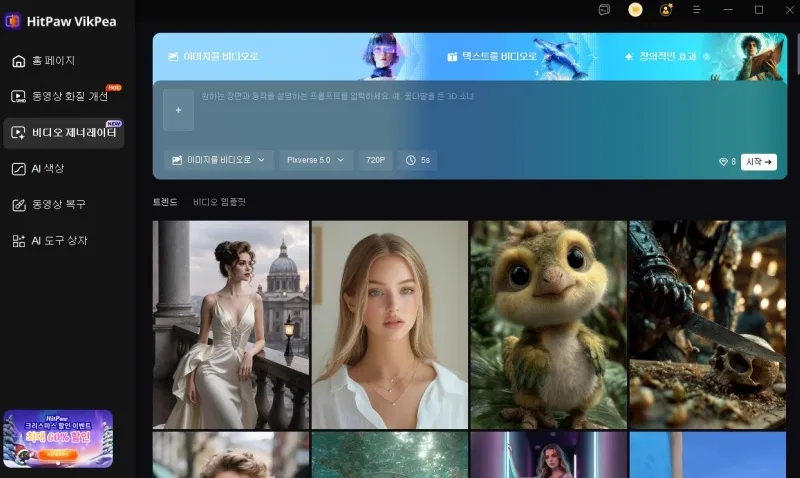Add an image with the plus box
This screenshot has width=800, height=478.
click(178, 110)
